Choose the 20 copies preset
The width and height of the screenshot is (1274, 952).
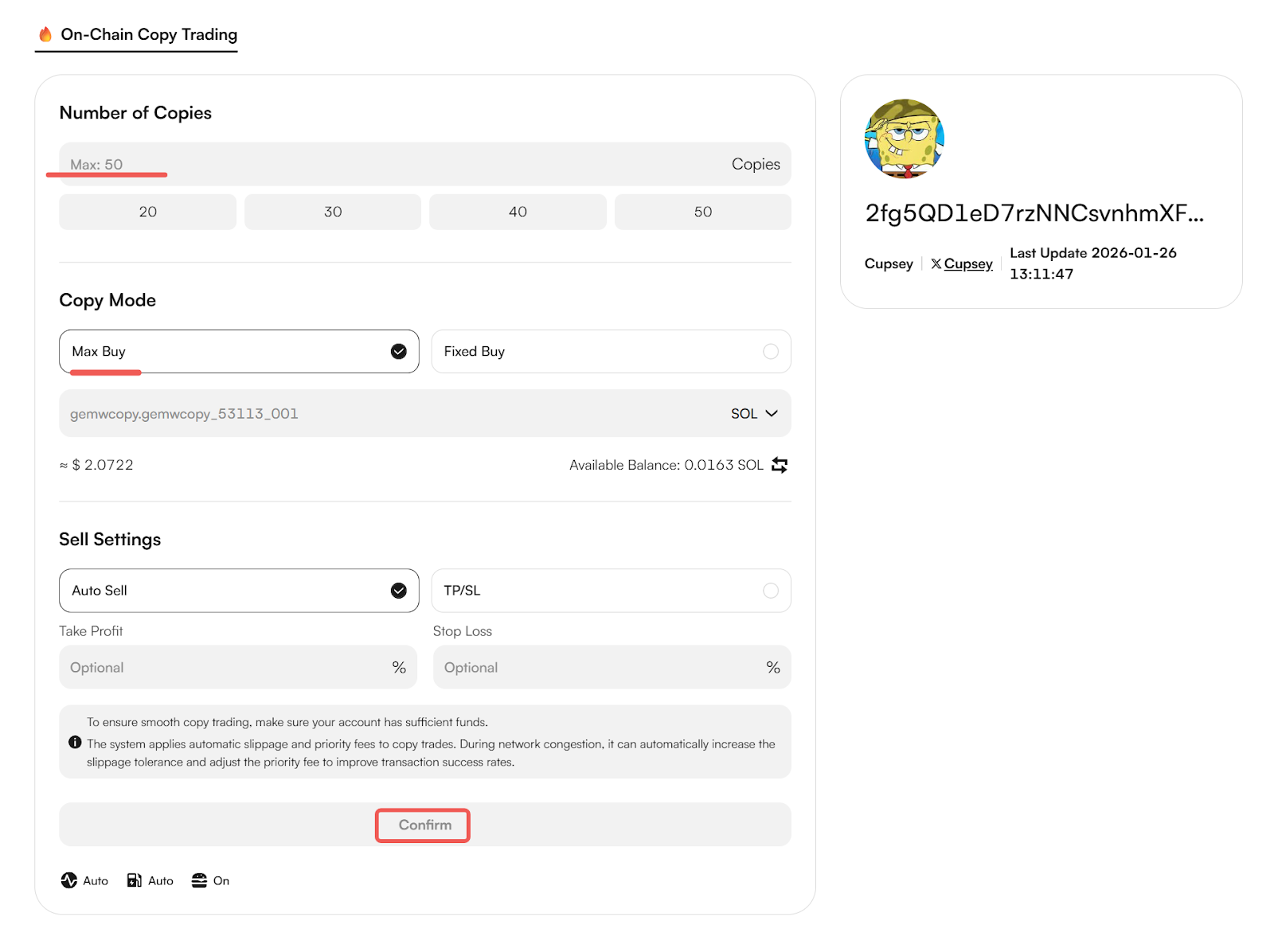click(x=147, y=212)
